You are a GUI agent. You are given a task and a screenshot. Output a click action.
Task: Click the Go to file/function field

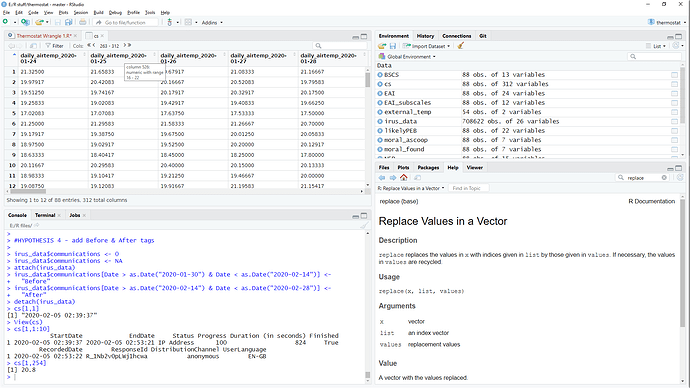(126, 22)
